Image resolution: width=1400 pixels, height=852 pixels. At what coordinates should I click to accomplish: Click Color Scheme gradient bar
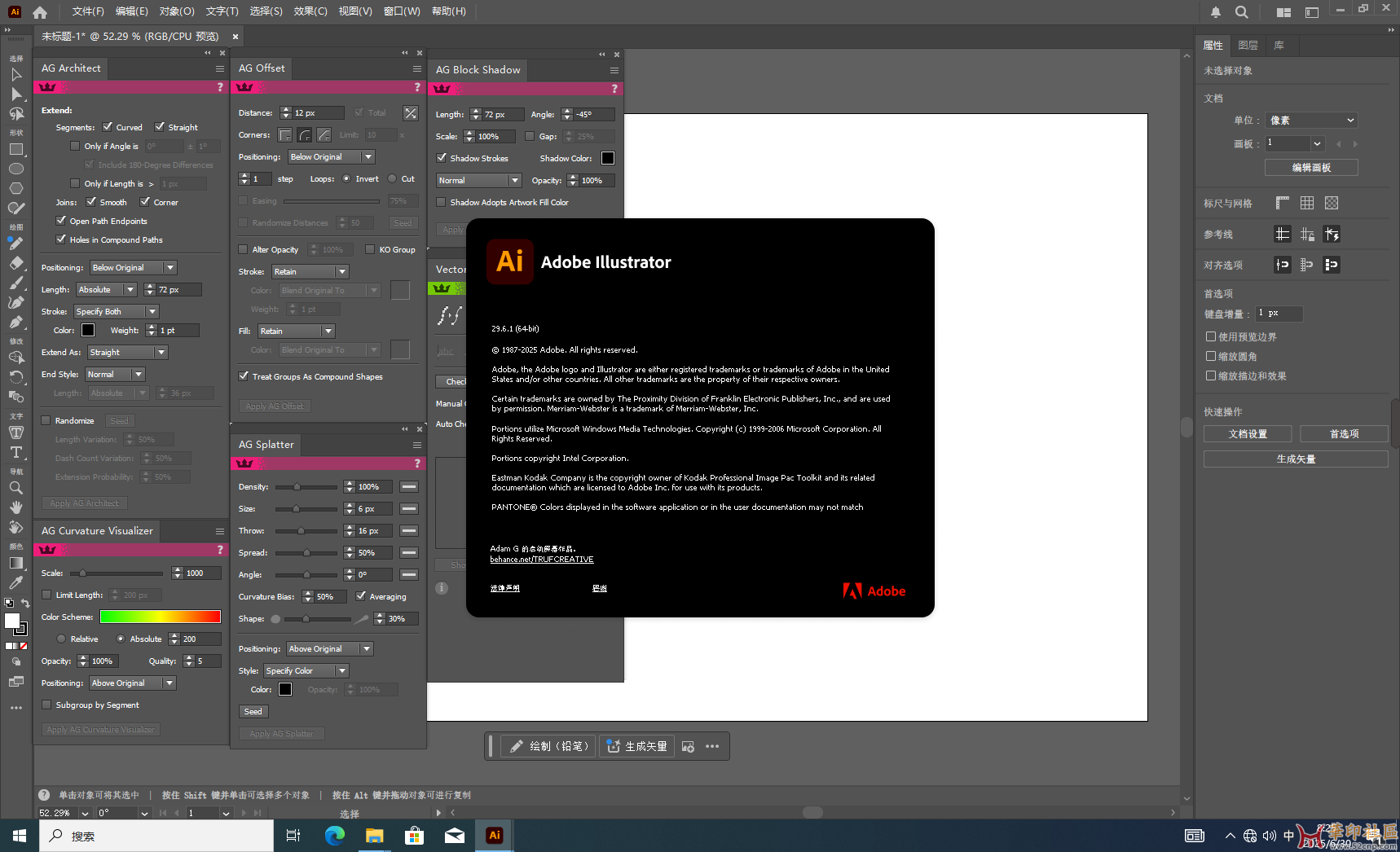pyautogui.click(x=161, y=617)
